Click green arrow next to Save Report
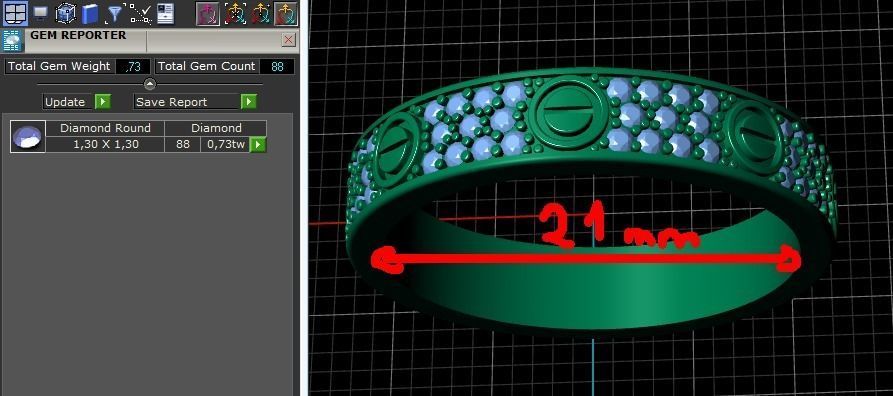The image size is (893, 396). pyautogui.click(x=249, y=102)
